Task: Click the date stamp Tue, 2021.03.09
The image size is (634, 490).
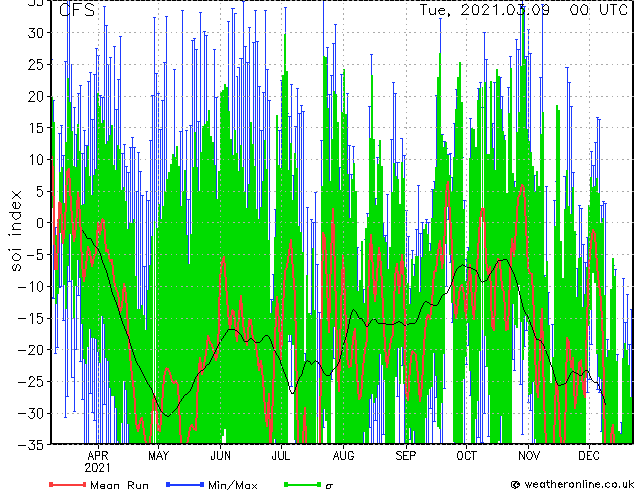Action: [484, 10]
